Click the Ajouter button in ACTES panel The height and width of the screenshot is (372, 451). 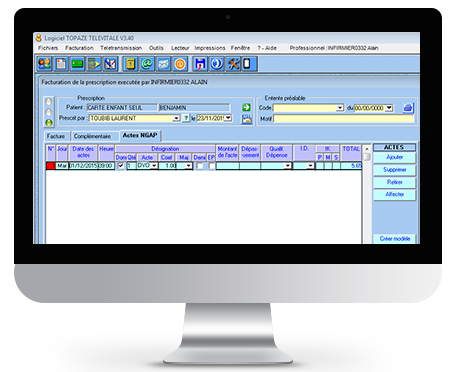pos(395,157)
